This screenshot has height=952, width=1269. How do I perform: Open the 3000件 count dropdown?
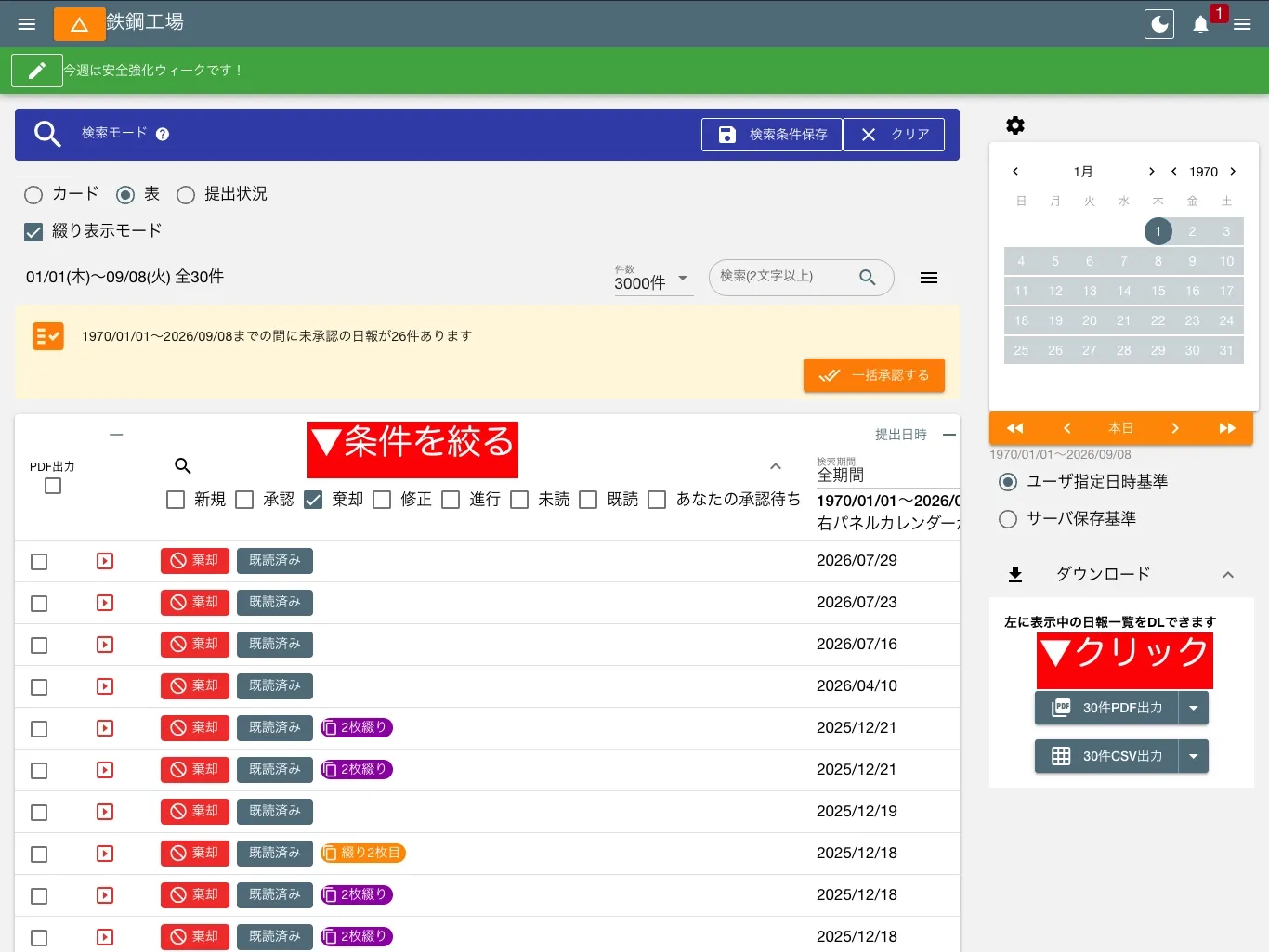click(x=653, y=280)
